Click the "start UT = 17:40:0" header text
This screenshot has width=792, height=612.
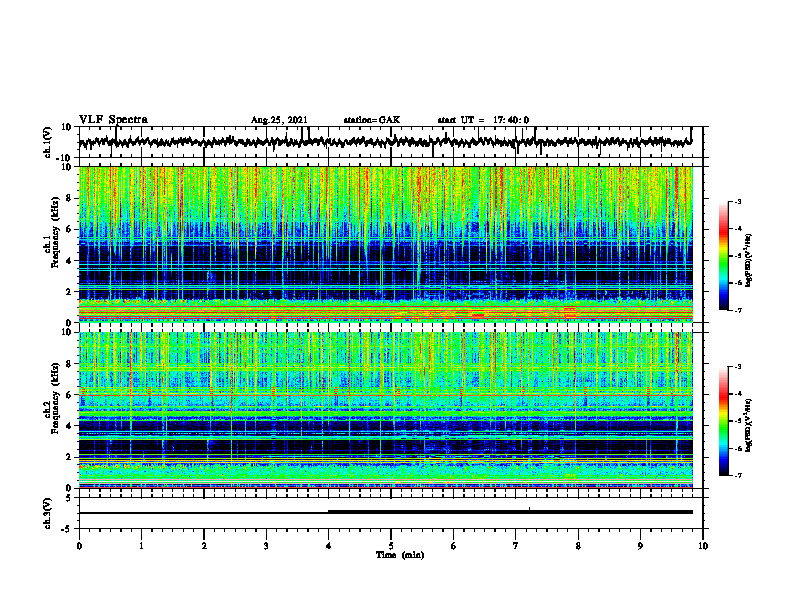(483, 120)
